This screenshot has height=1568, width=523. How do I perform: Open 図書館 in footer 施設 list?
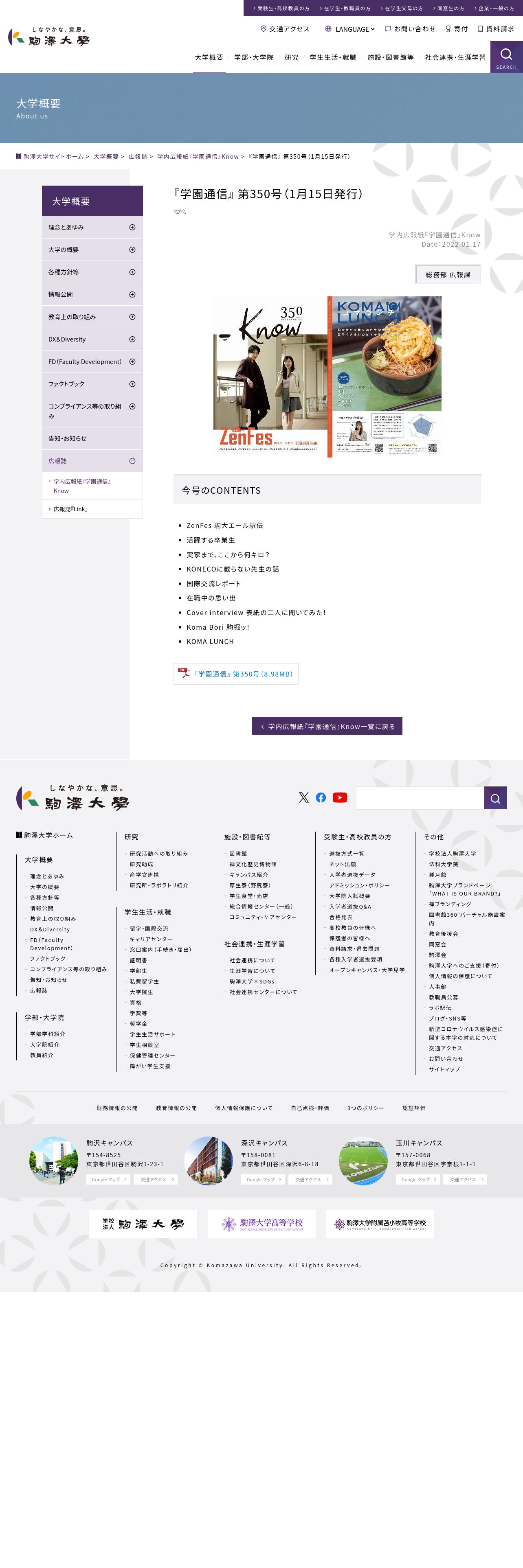point(238,853)
